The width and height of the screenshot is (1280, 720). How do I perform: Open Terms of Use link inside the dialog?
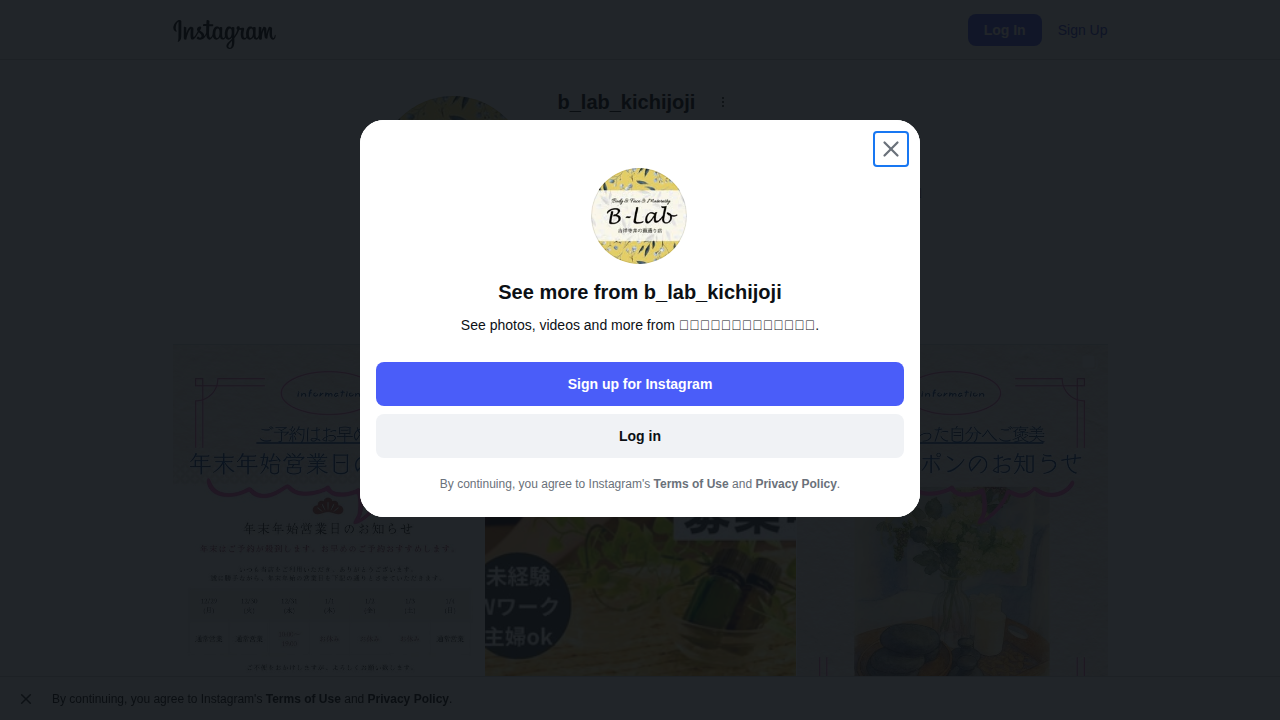691,484
